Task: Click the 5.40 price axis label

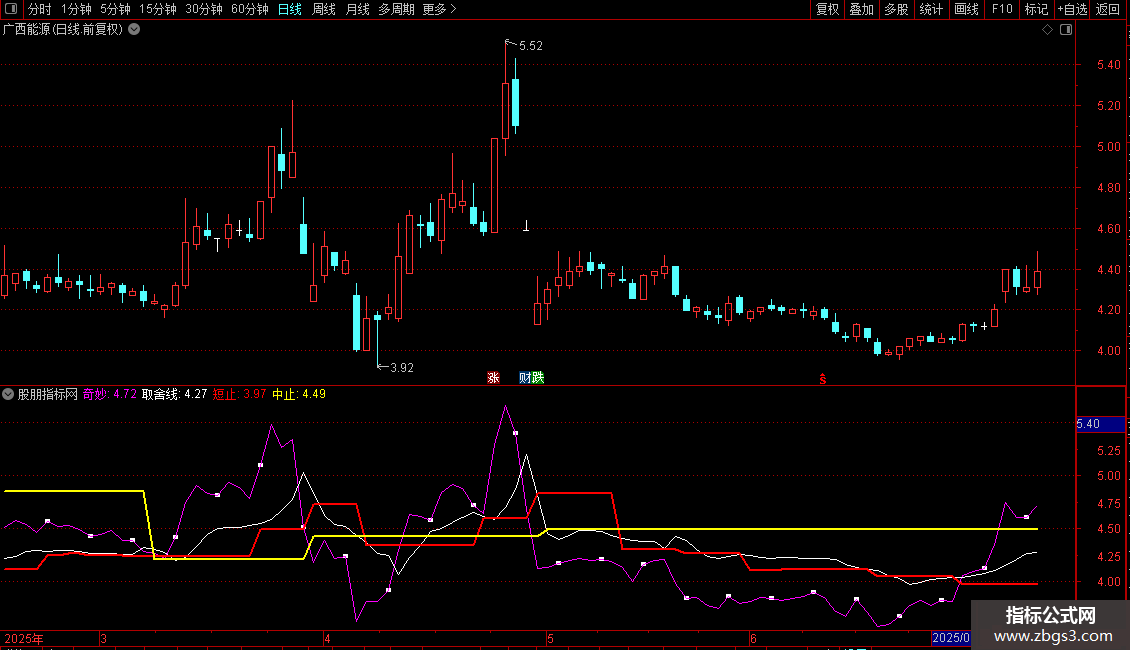Action: coord(1108,65)
